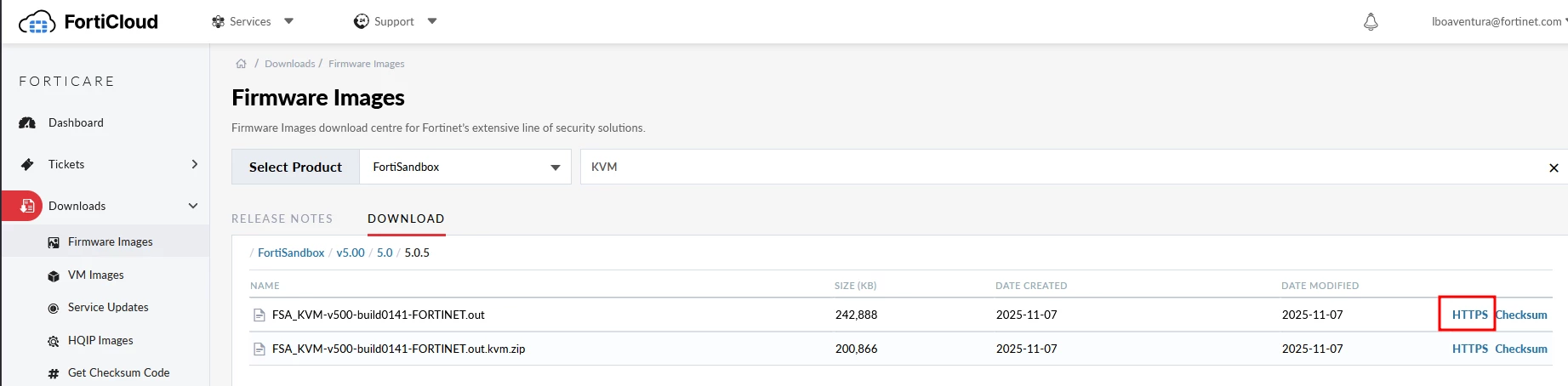Viewport: 1568px width, 386px height.
Task: Click the 5.0 path link
Action: coord(385,253)
